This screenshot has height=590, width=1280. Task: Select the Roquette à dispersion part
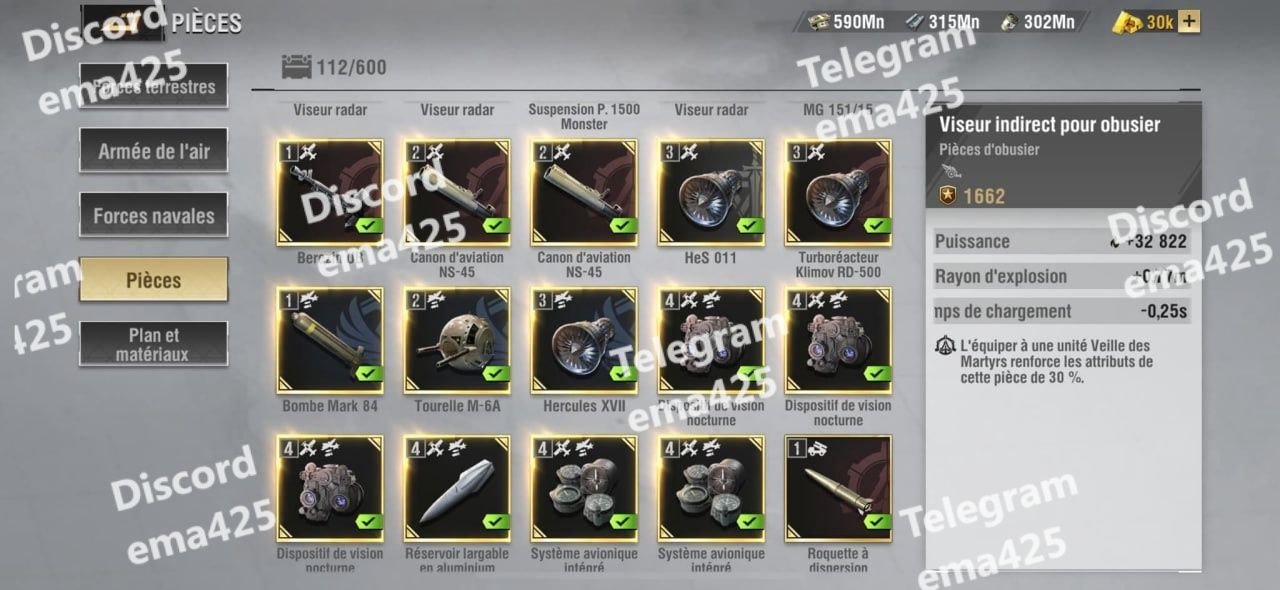[x=838, y=488]
